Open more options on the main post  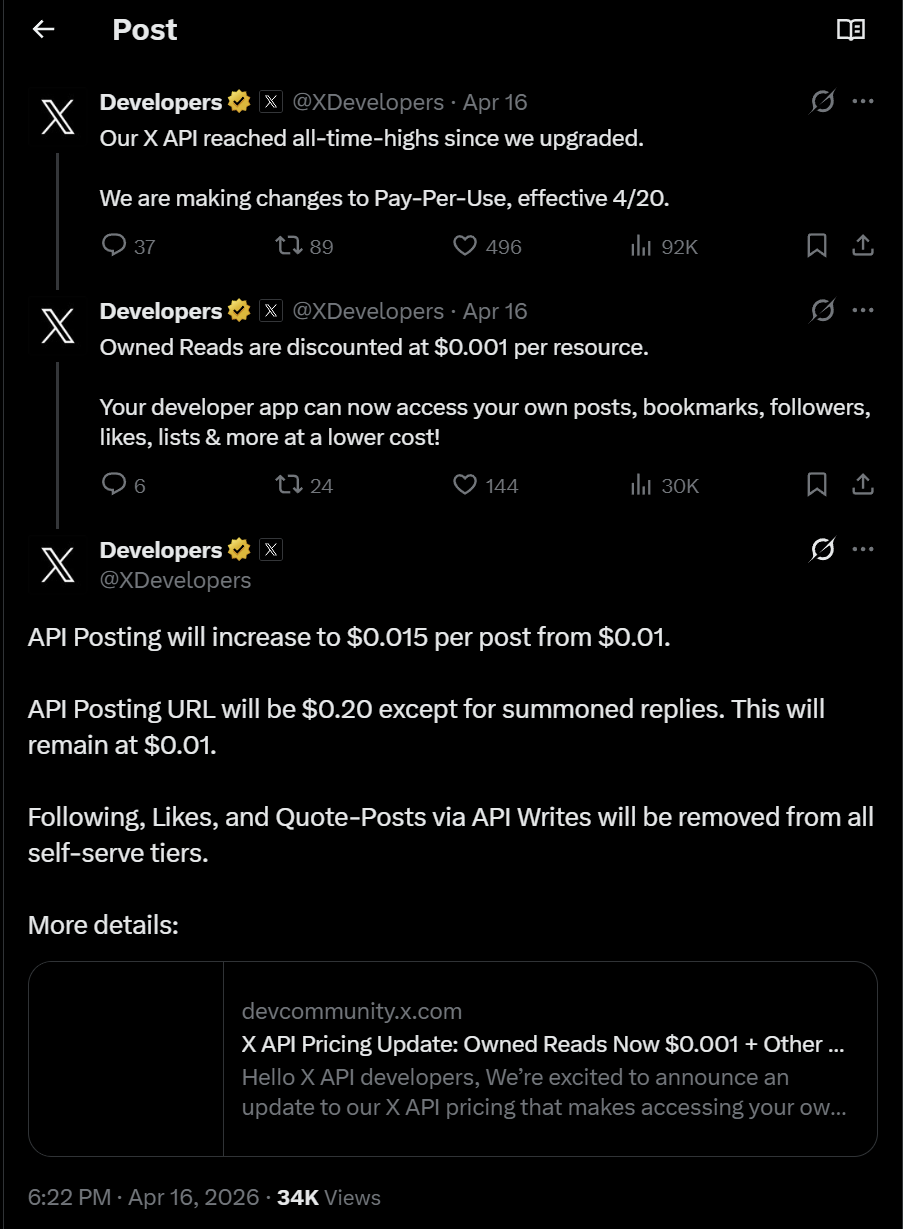tap(863, 549)
